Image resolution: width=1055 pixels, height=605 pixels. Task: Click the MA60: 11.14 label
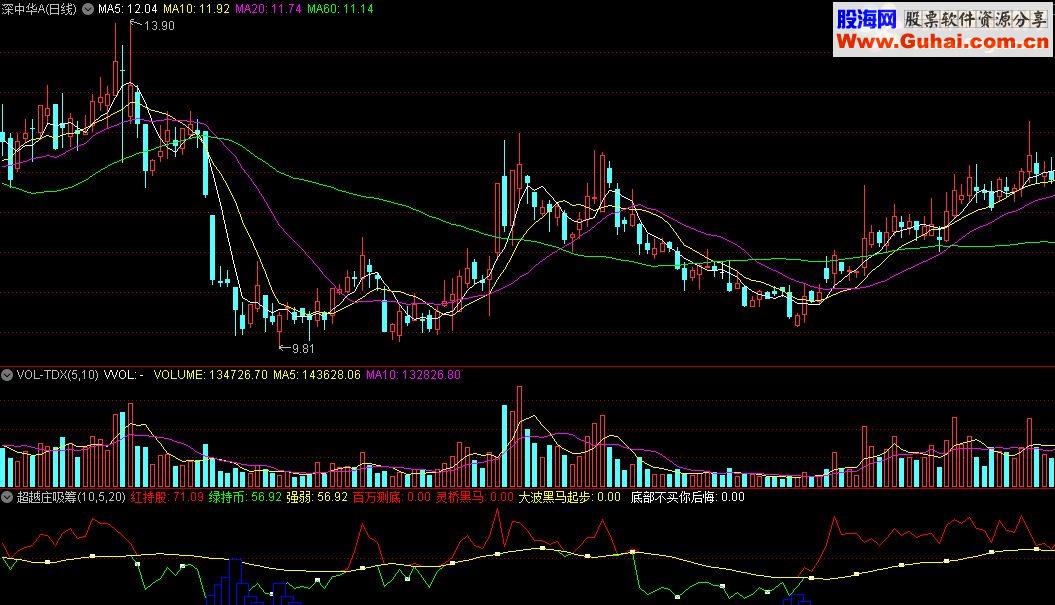click(x=340, y=9)
